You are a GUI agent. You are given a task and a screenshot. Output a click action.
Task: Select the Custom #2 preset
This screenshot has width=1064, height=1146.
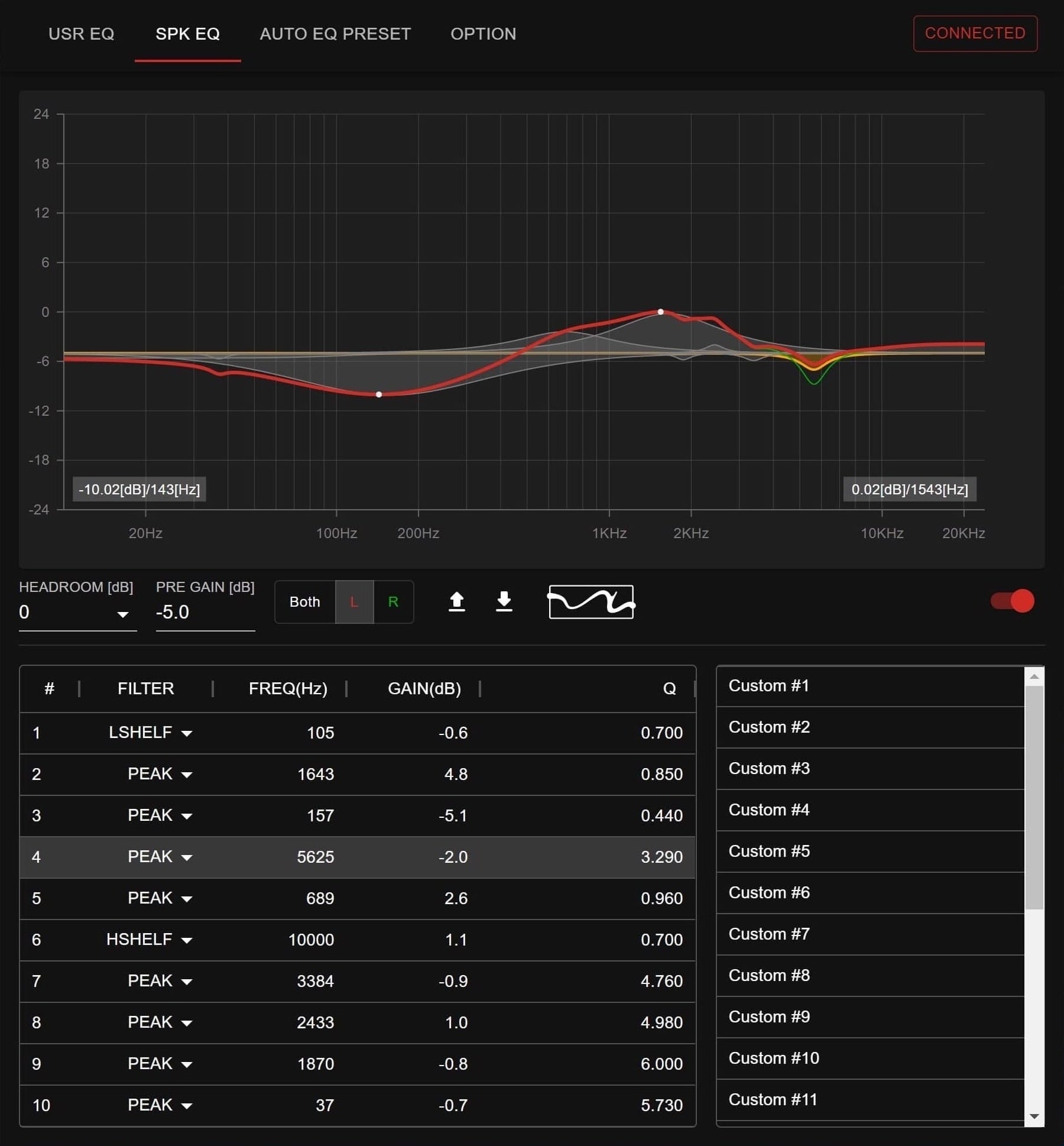[870, 727]
